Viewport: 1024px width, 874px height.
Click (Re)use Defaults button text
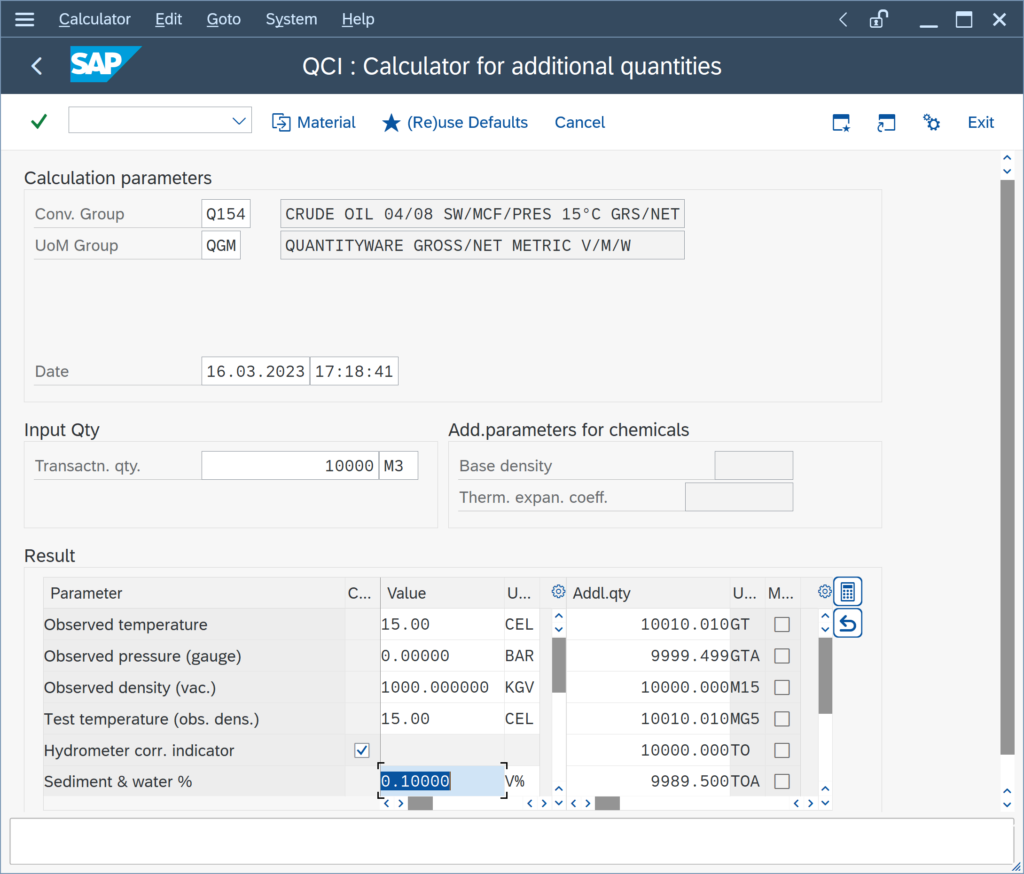(x=467, y=122)
